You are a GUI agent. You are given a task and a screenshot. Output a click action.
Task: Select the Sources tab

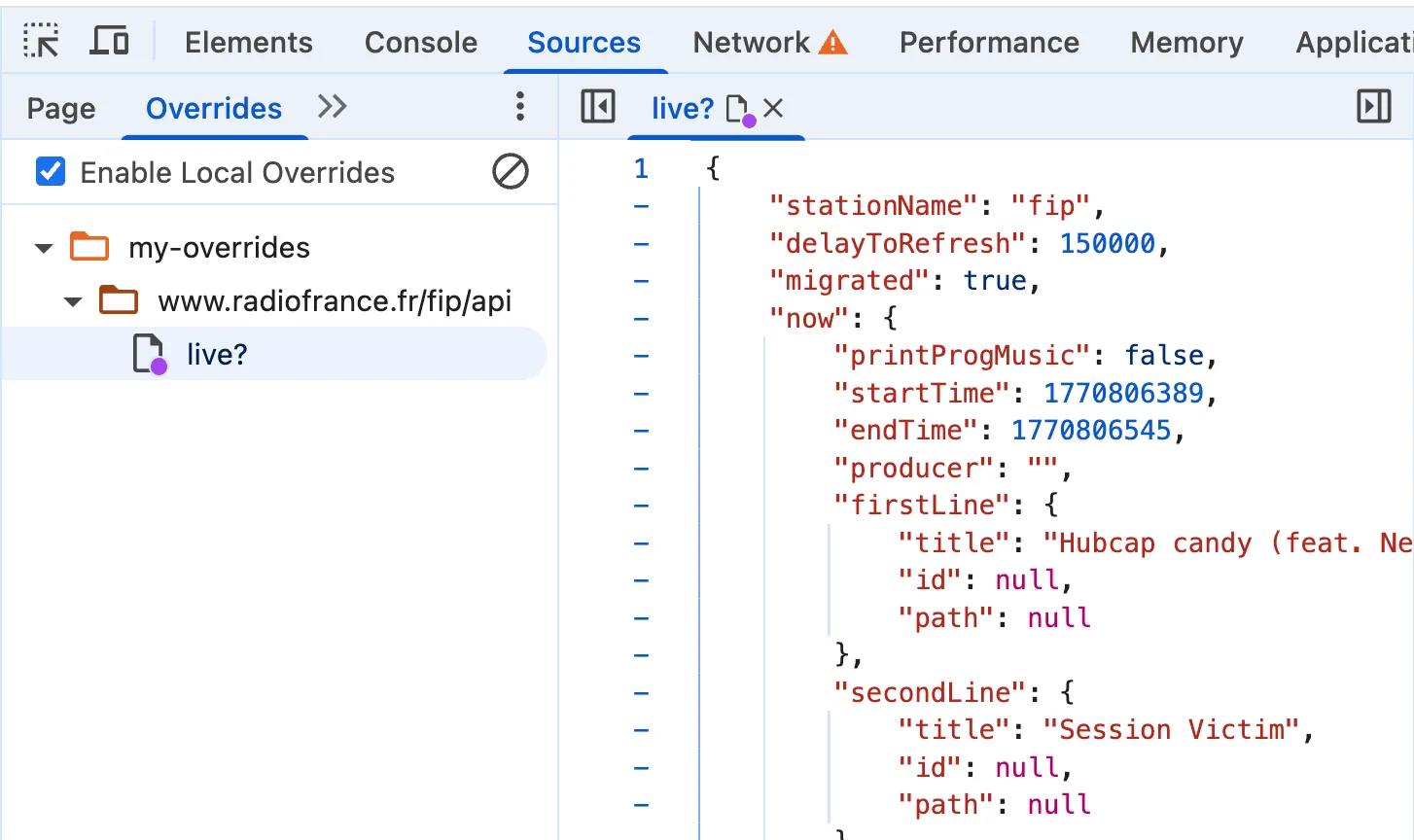(584, 42)
